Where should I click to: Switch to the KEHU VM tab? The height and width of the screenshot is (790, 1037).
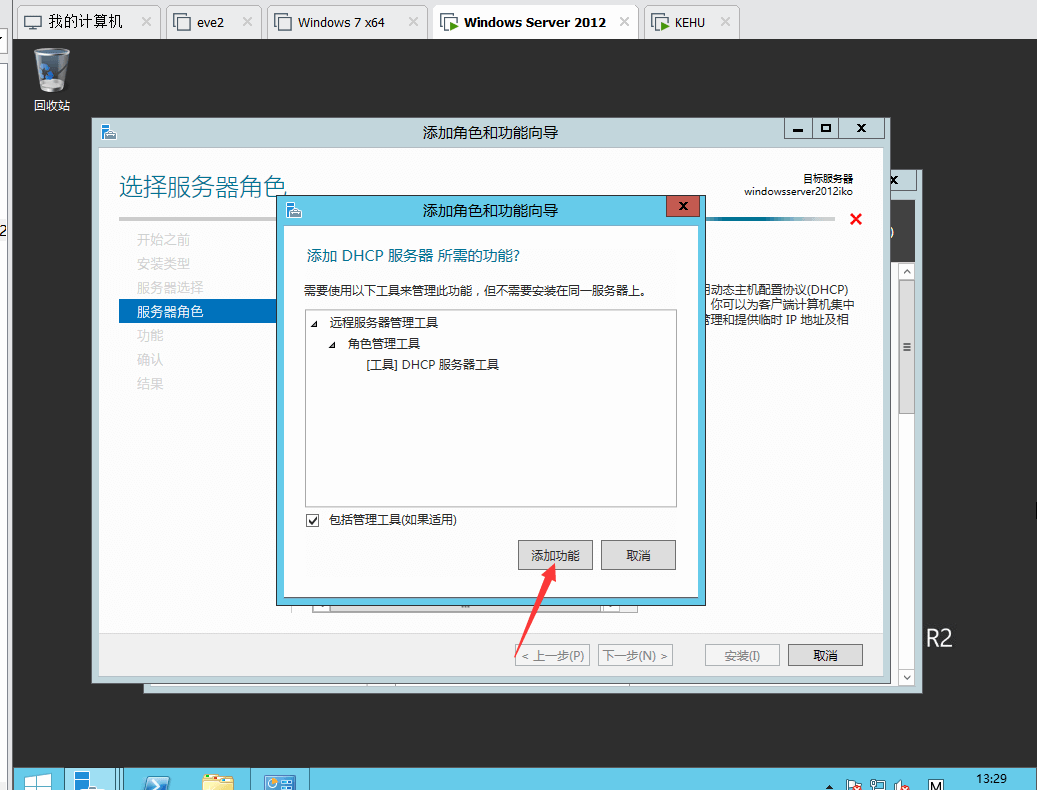click(x=690, y=22)
